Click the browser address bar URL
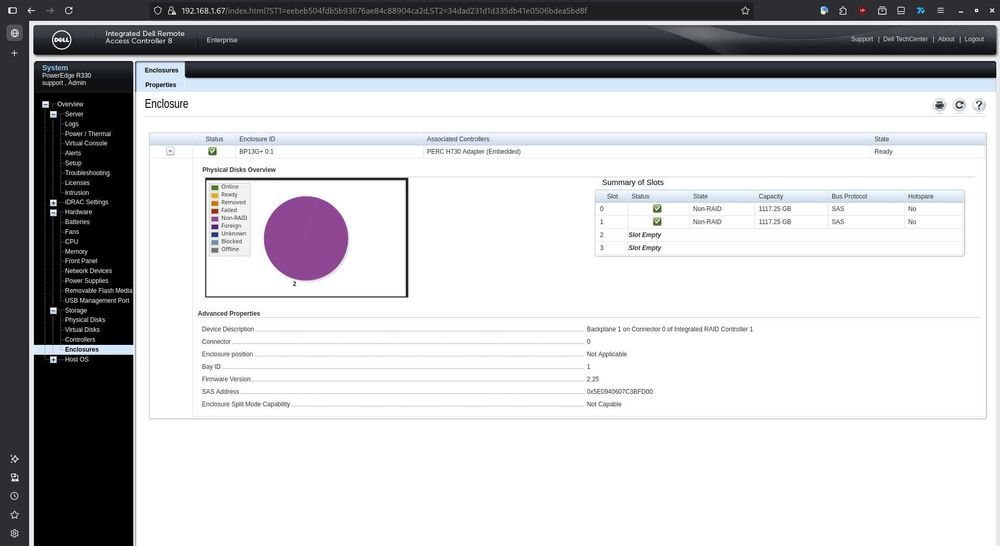The image size is (1000, 546). (x=384, y=10)
